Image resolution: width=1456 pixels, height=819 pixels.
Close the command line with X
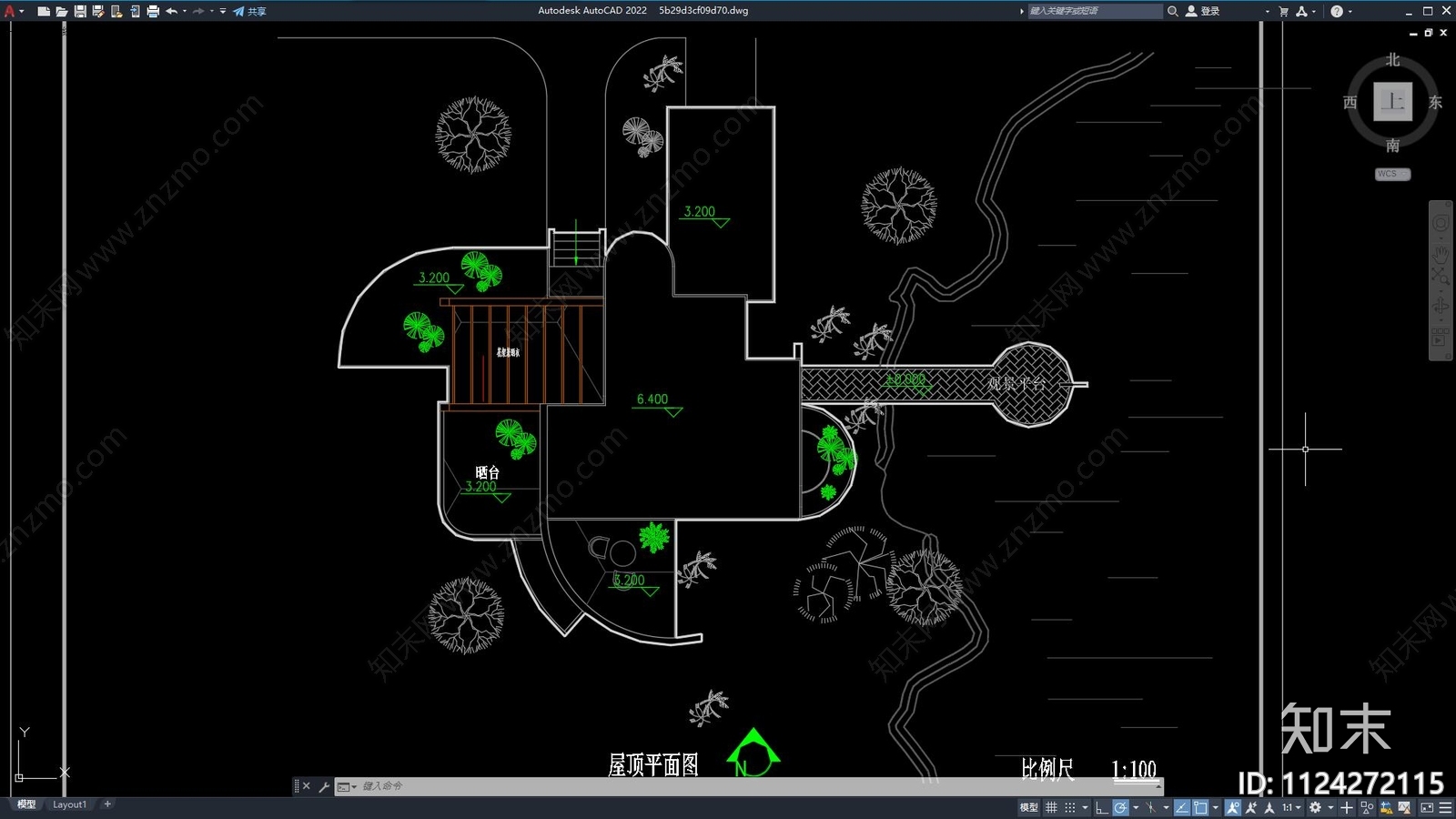307,786
